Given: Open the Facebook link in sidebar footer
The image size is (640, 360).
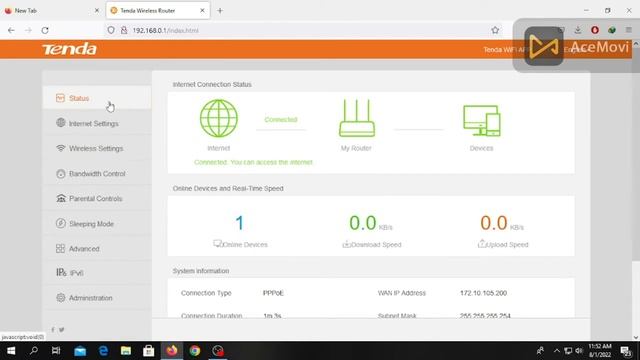Looking at the screenshot, I should [x=53, y=330].
